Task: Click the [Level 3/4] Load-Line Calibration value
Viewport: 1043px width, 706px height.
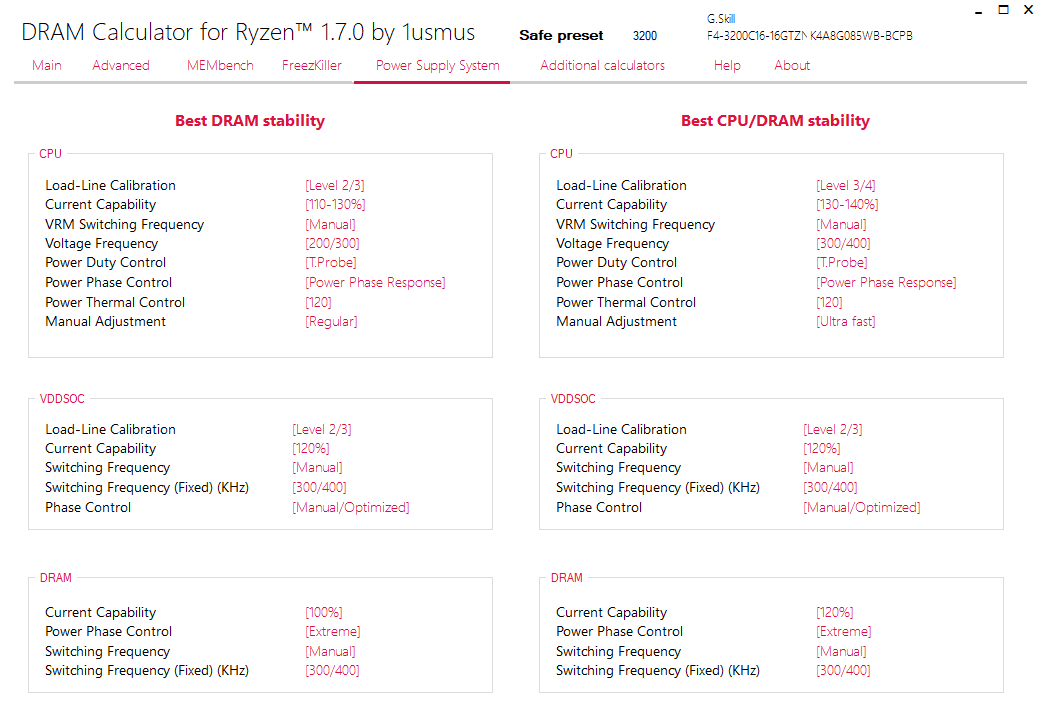Action: coord(846,185)
